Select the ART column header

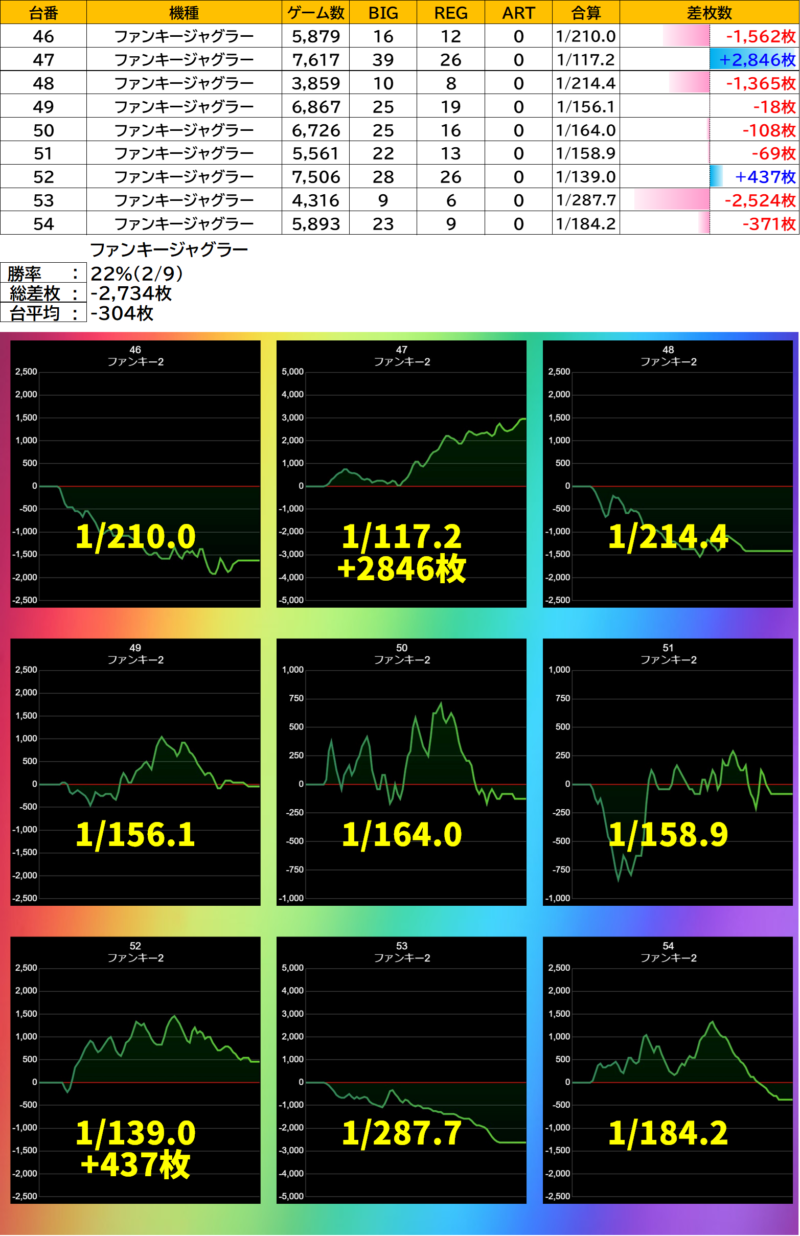click(x=517, y=13)
